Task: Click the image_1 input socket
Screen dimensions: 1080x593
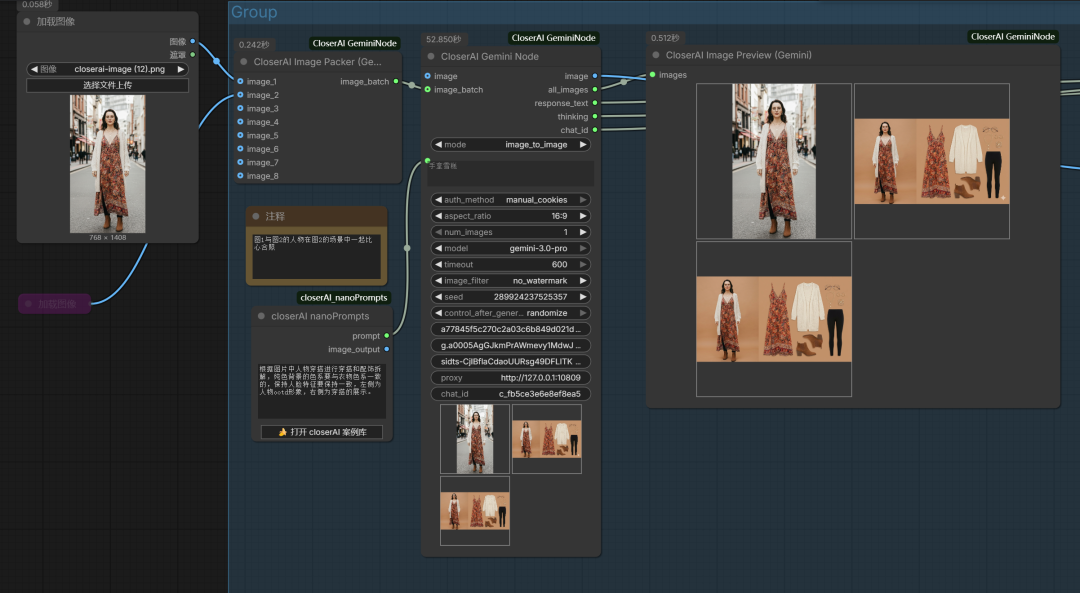Action: pos(240,82)
